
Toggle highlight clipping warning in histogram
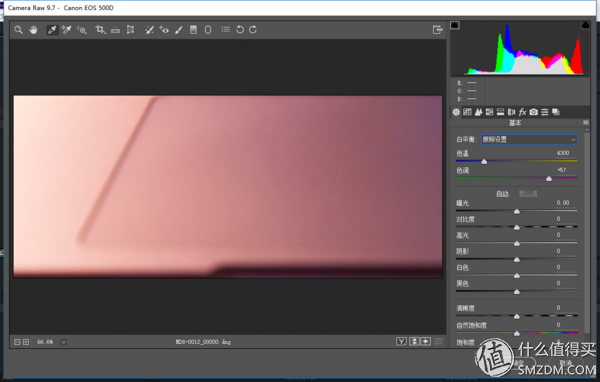[x=585, y=25]
